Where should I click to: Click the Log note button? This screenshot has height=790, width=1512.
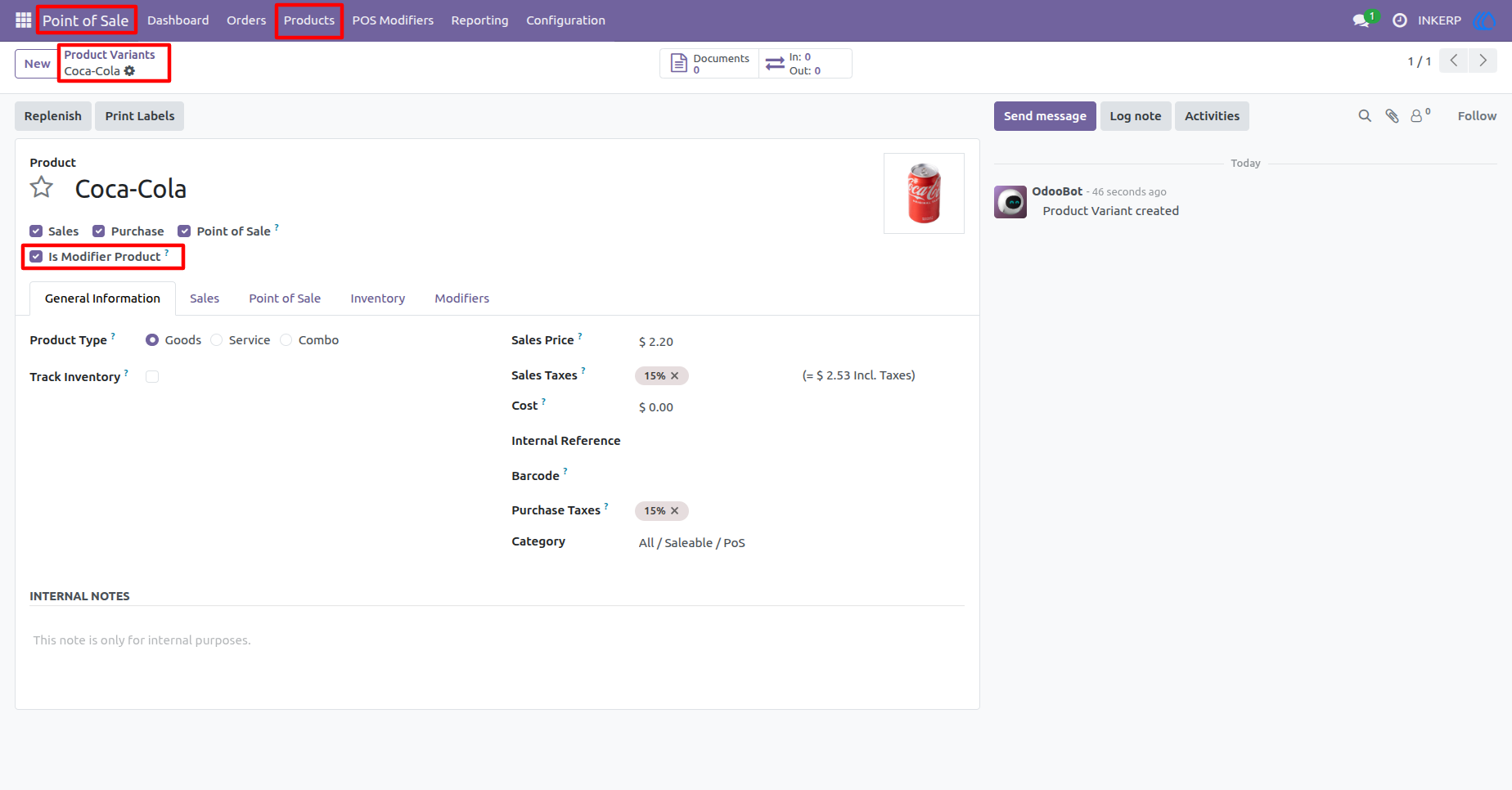pos(1136,116)
